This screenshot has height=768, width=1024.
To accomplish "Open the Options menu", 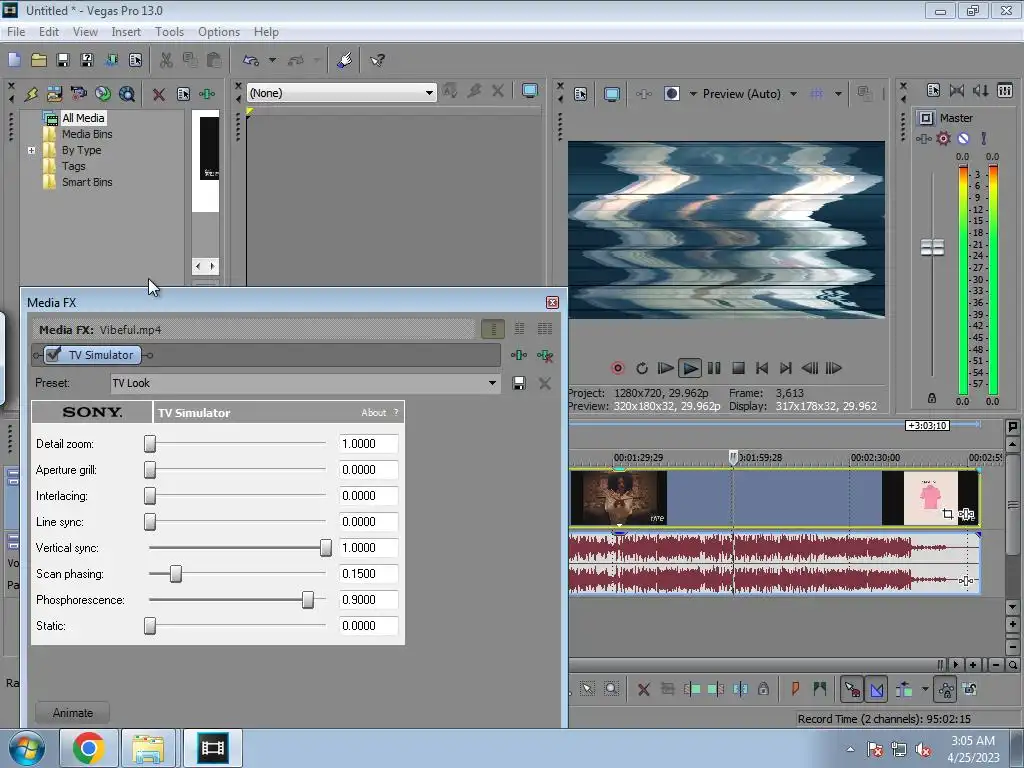I will pos(219,32).
